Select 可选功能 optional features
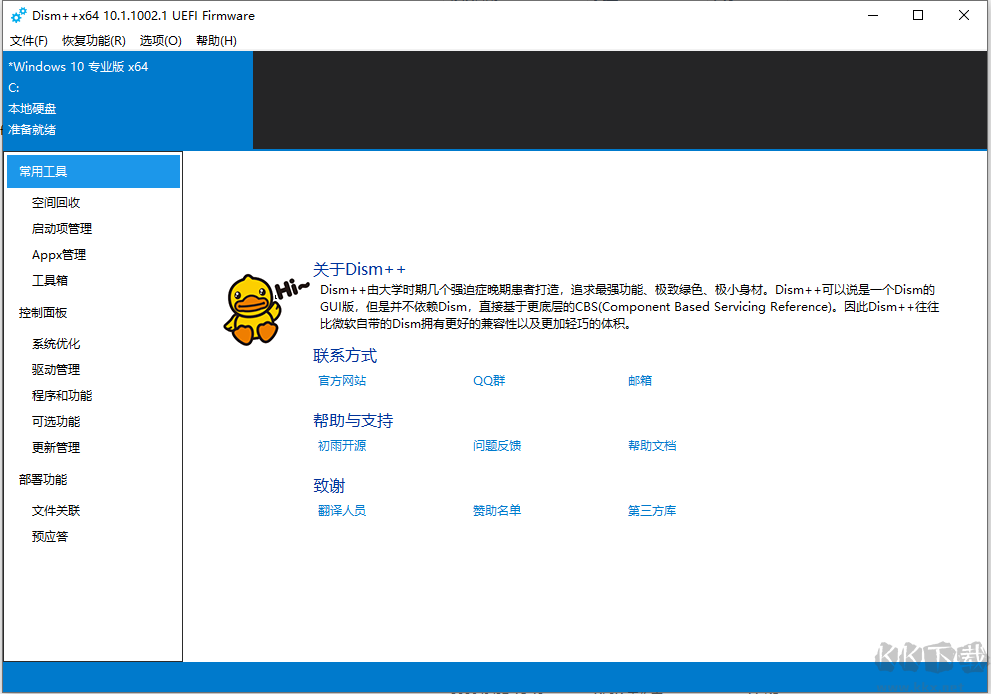Screen dimensions: 991x694 tap(55, 421)
